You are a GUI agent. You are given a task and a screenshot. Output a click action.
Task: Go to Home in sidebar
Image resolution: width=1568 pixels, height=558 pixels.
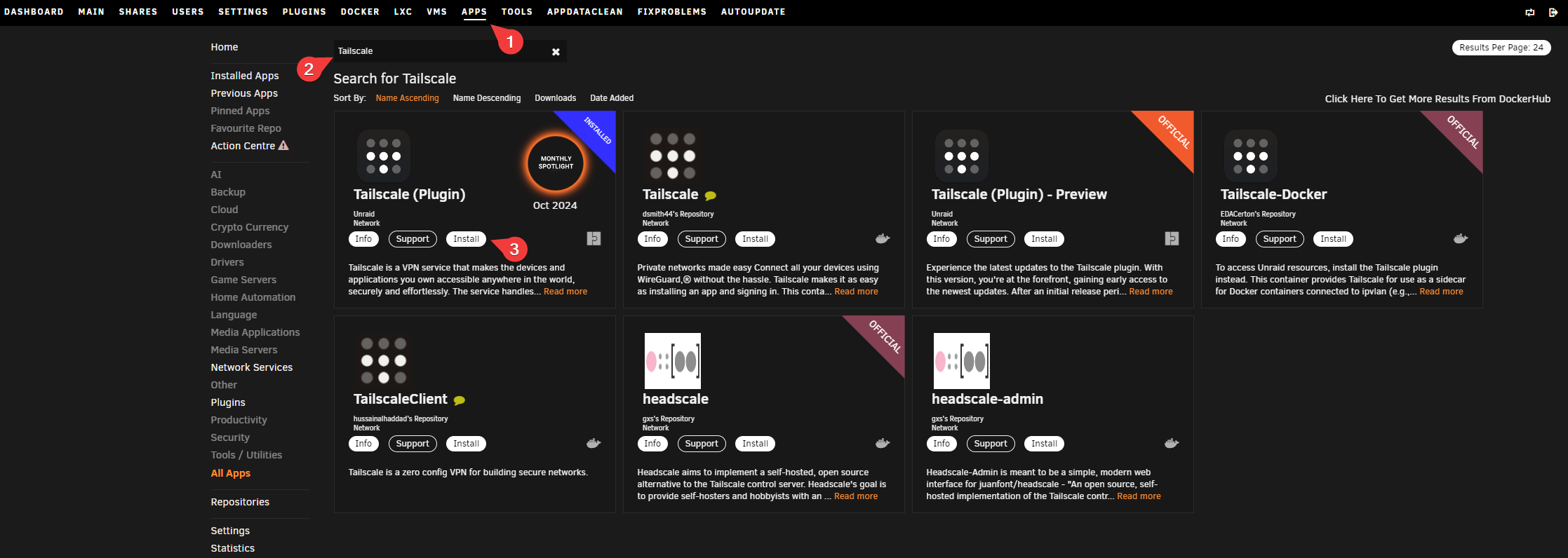pyautogui.click(x=225, y=47)
